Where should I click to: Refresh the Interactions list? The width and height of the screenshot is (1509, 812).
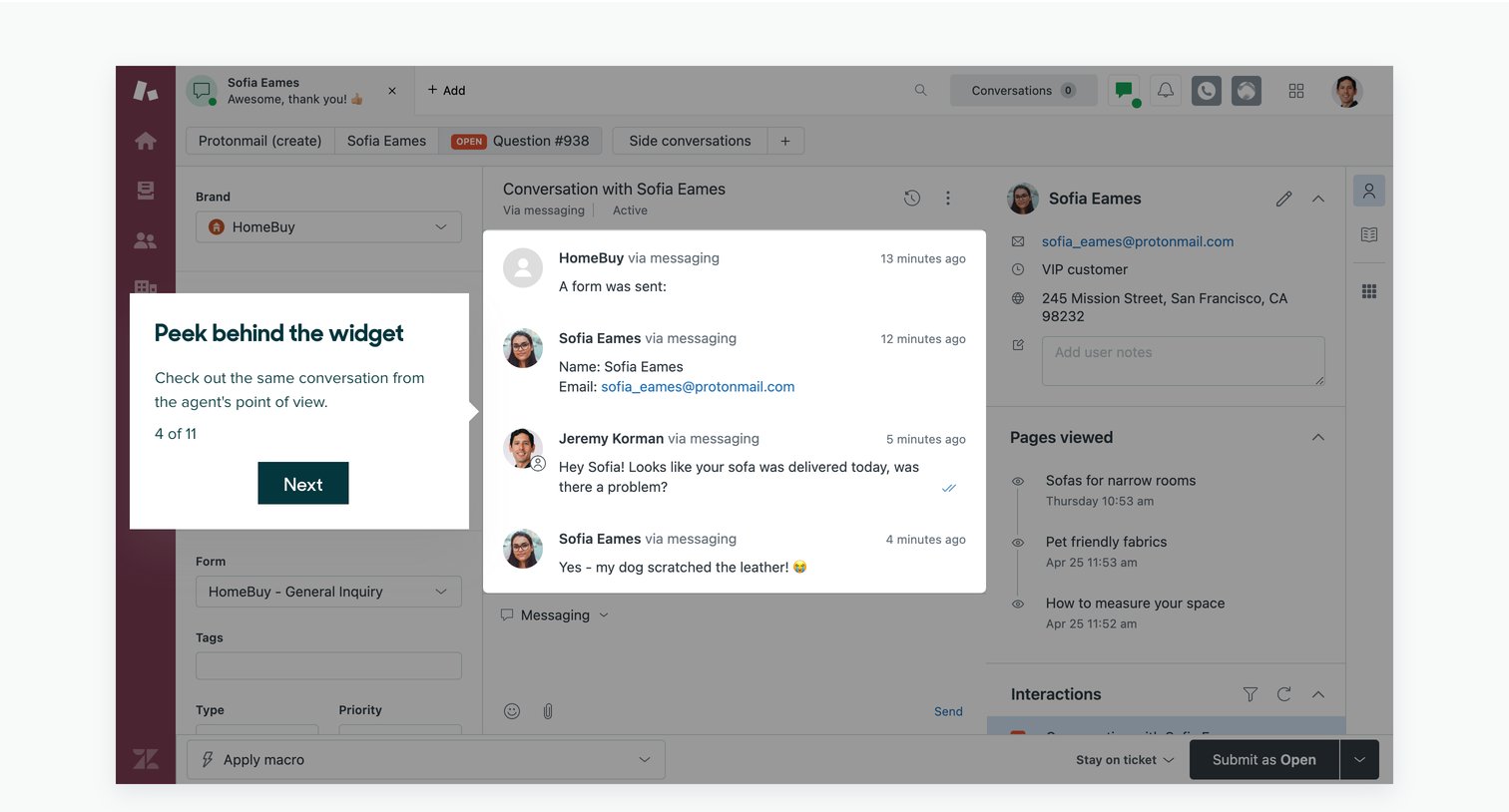(x=1284, y=694)
